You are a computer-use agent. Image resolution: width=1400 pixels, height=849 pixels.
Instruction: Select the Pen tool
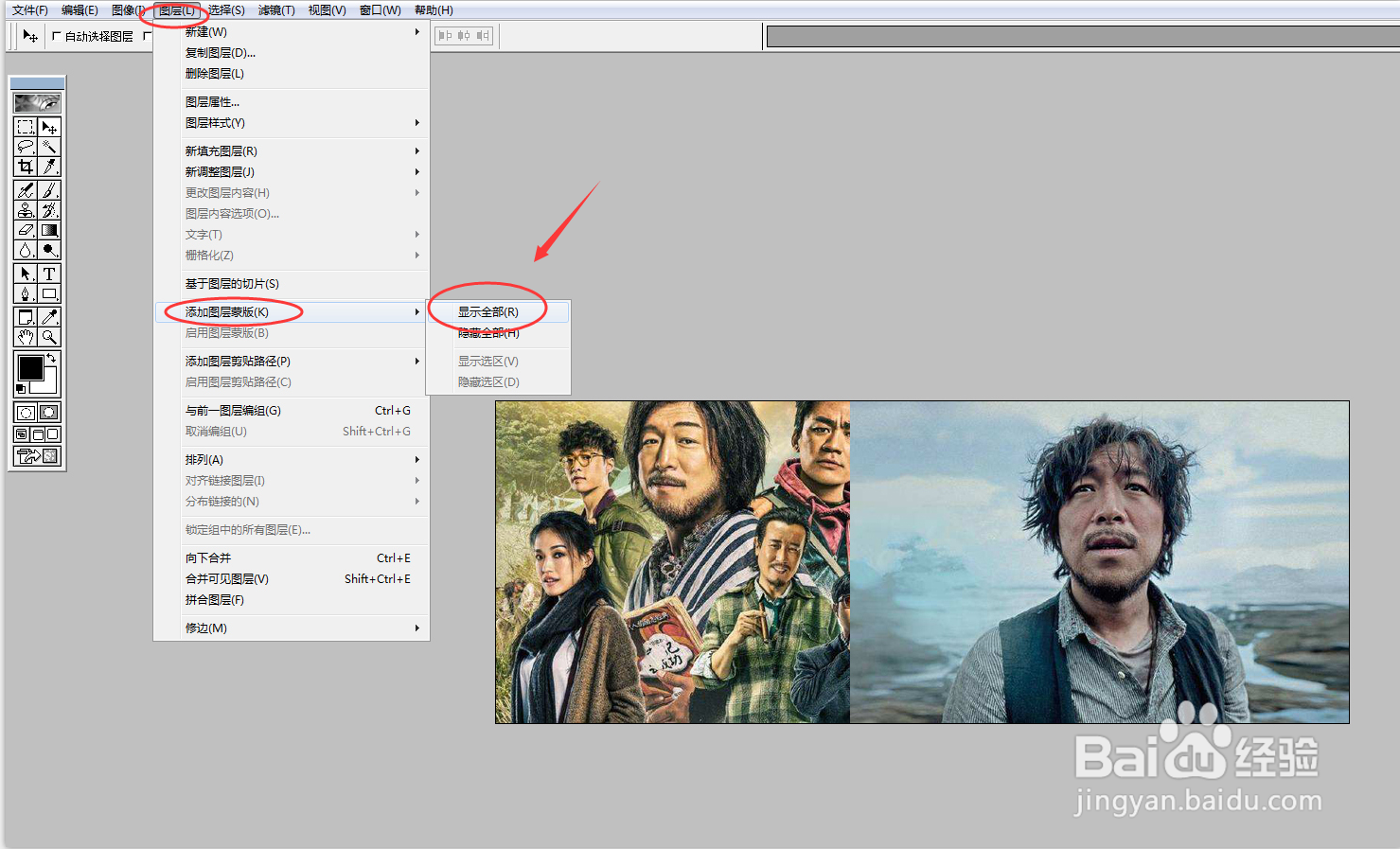[x=26, y=293]
